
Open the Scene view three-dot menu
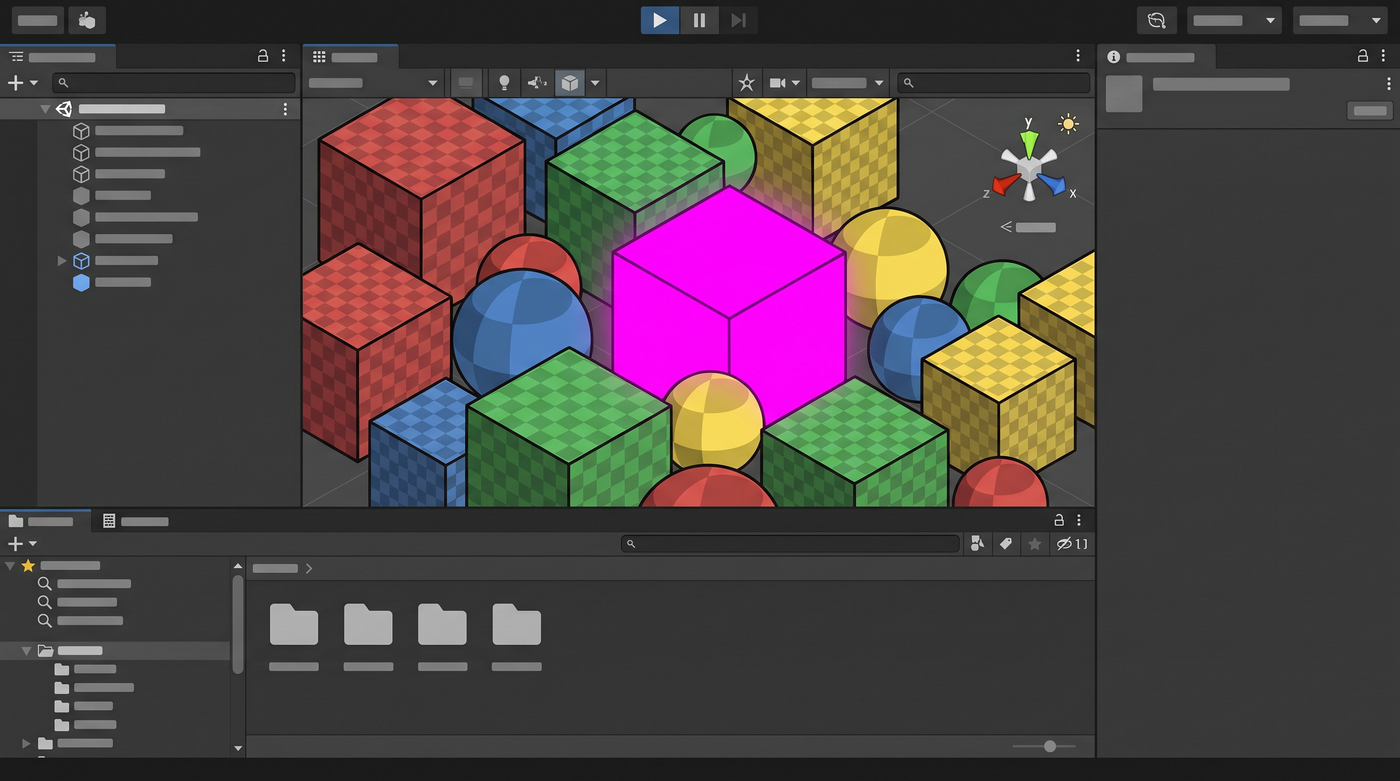pos(1078,57)
